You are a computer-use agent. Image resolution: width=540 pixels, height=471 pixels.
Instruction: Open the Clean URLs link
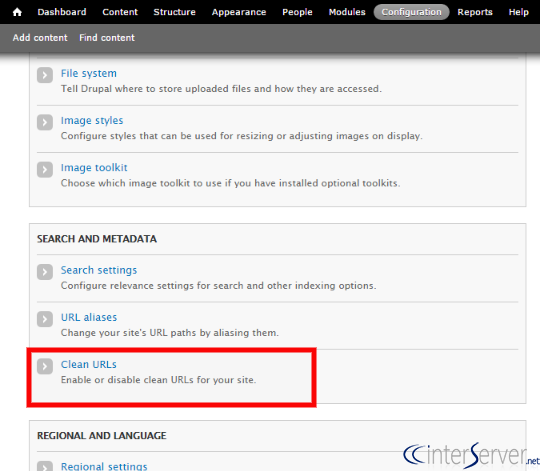click(x=89, y=365)
